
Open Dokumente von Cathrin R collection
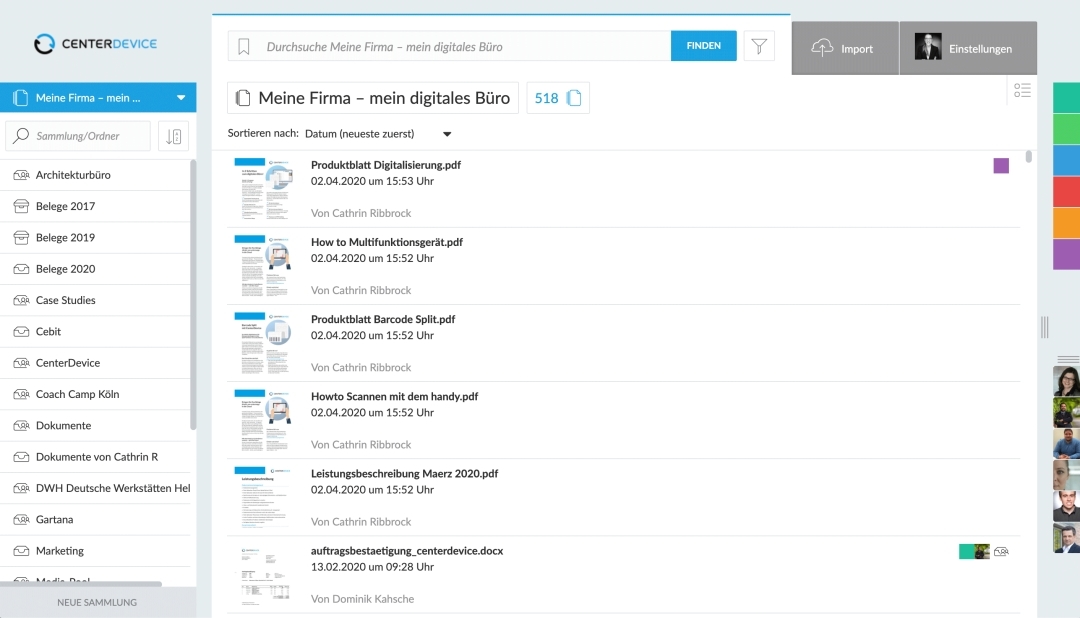(x=96, y=457)
